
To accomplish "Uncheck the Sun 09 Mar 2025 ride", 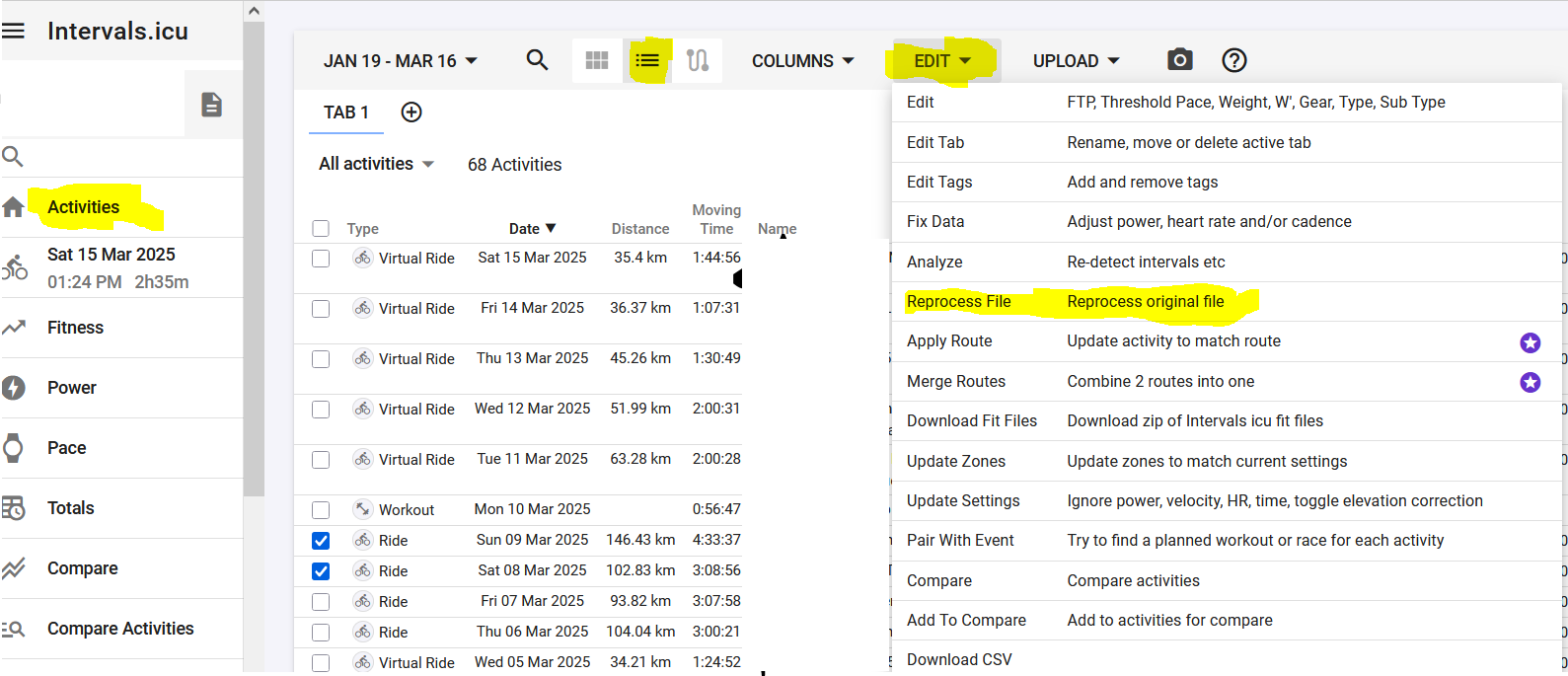I will click(321, 541).
